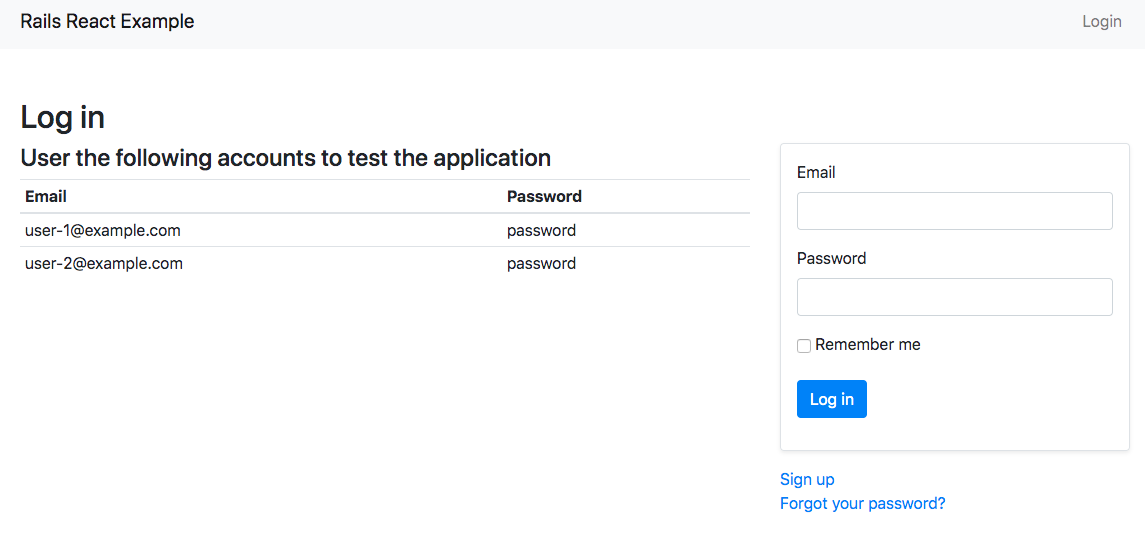Enable the Remember me checkbox
Viewport: 1145px width, 548px height.
click(804, 346)
